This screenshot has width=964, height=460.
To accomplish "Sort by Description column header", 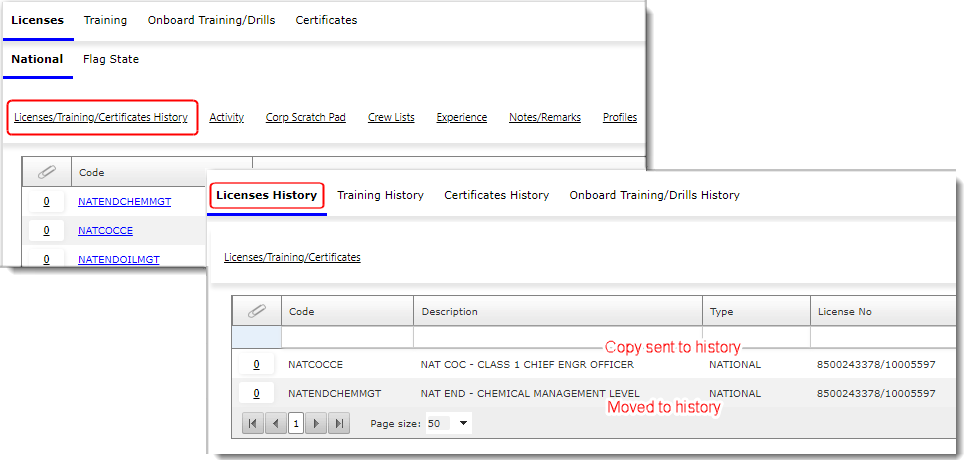I will 449,311.
